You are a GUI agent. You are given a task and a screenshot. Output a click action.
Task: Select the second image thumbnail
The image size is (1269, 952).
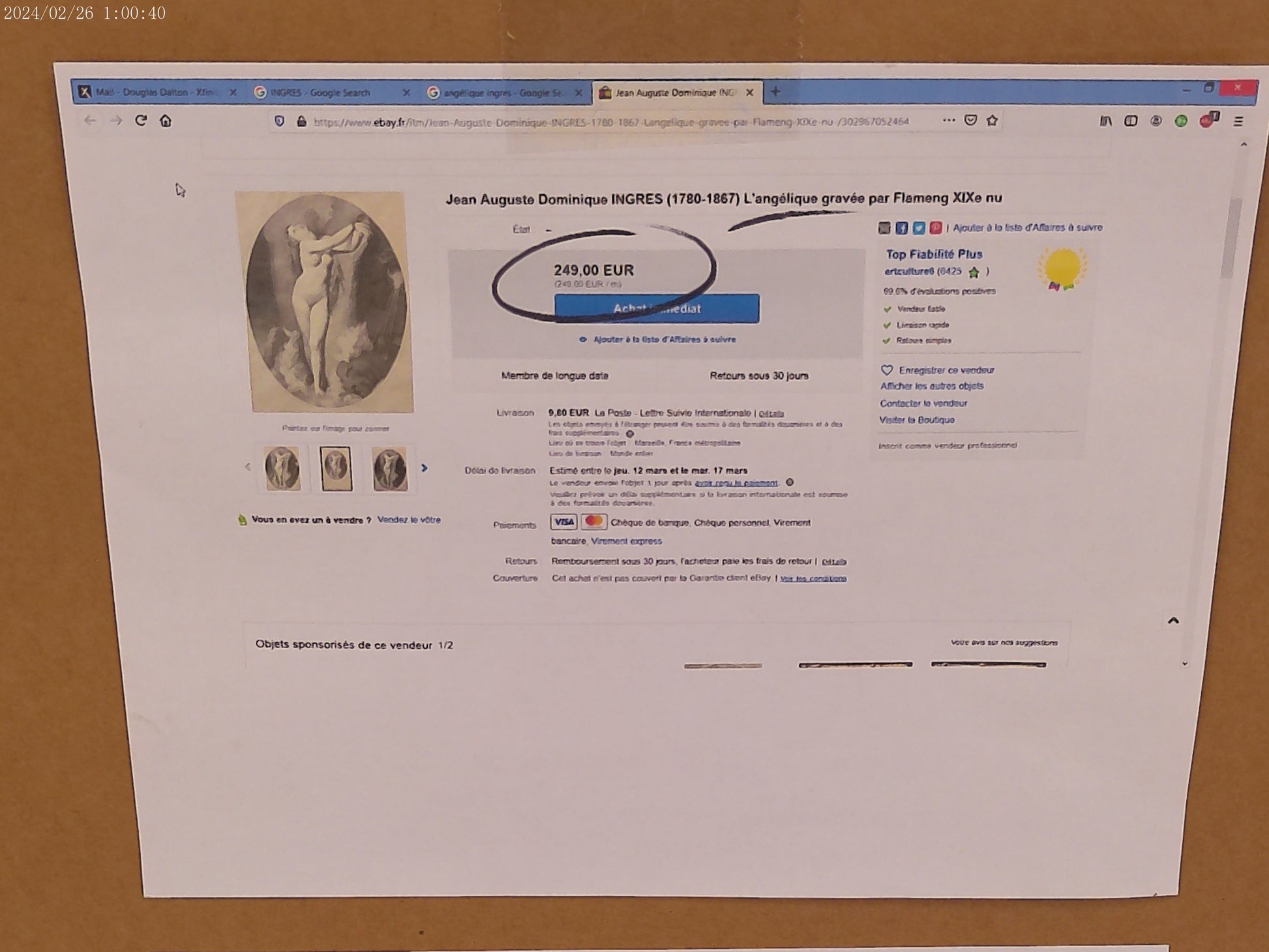[x=336, y=468]
